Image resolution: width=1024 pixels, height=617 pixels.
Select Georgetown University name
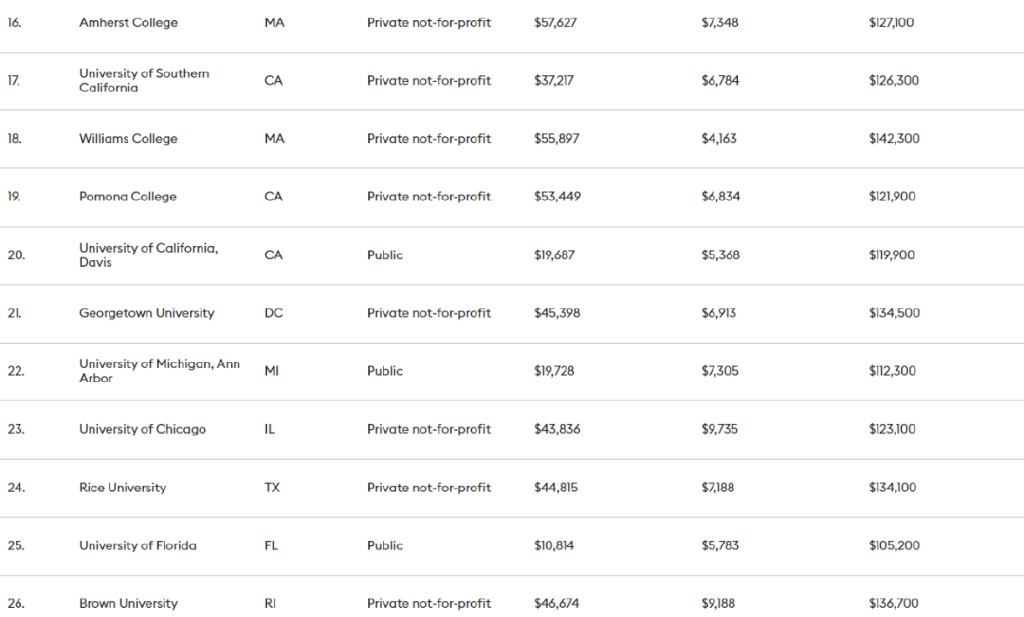pyautogui.click(x=146, y=313)
